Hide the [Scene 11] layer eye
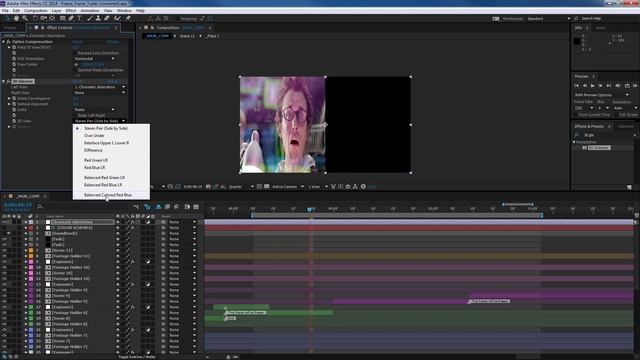640x360 pixels. (4, 250)
